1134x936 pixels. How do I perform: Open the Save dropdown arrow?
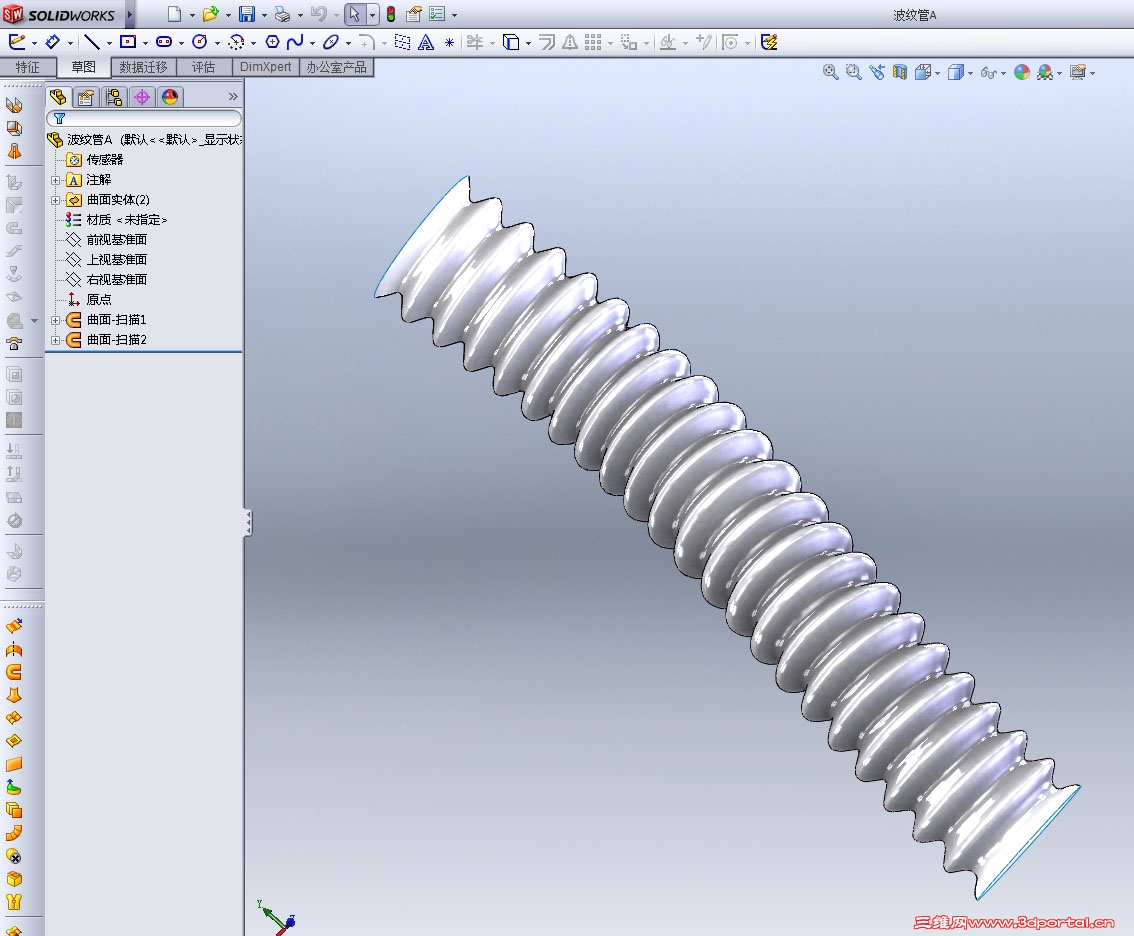pyautogui.click(x=264, y=14)
